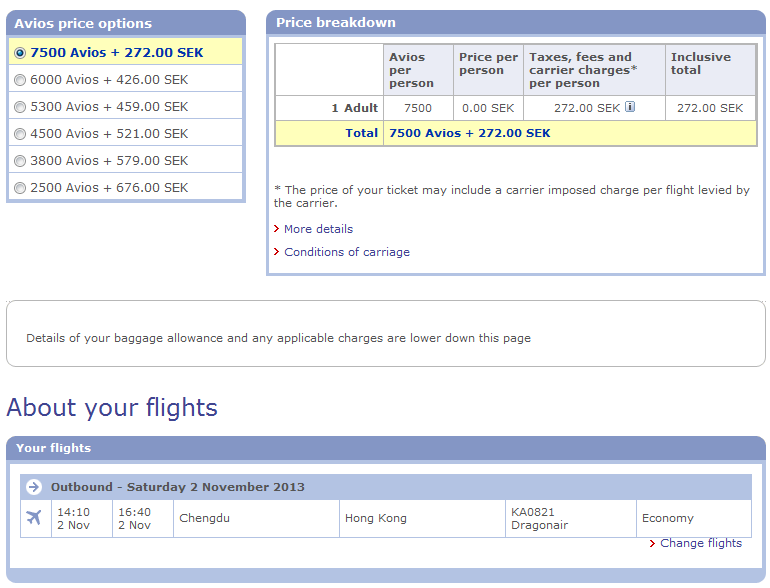Choose the 6000 Avios + 426.00 SEK option
770x588 pixels.
coord(20,79)
